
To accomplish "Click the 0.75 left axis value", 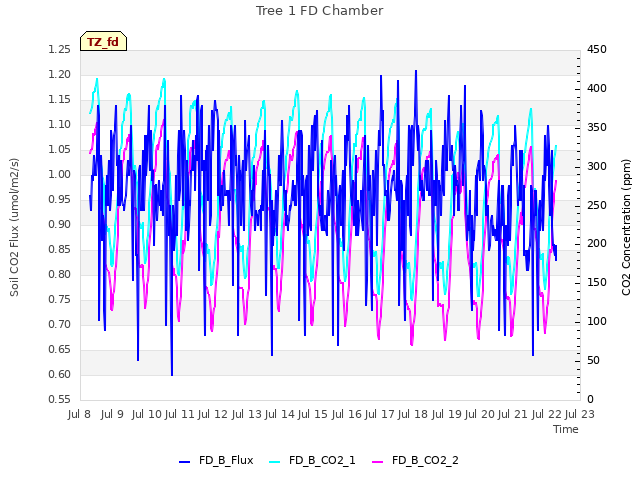I will (x=60, y=300).
